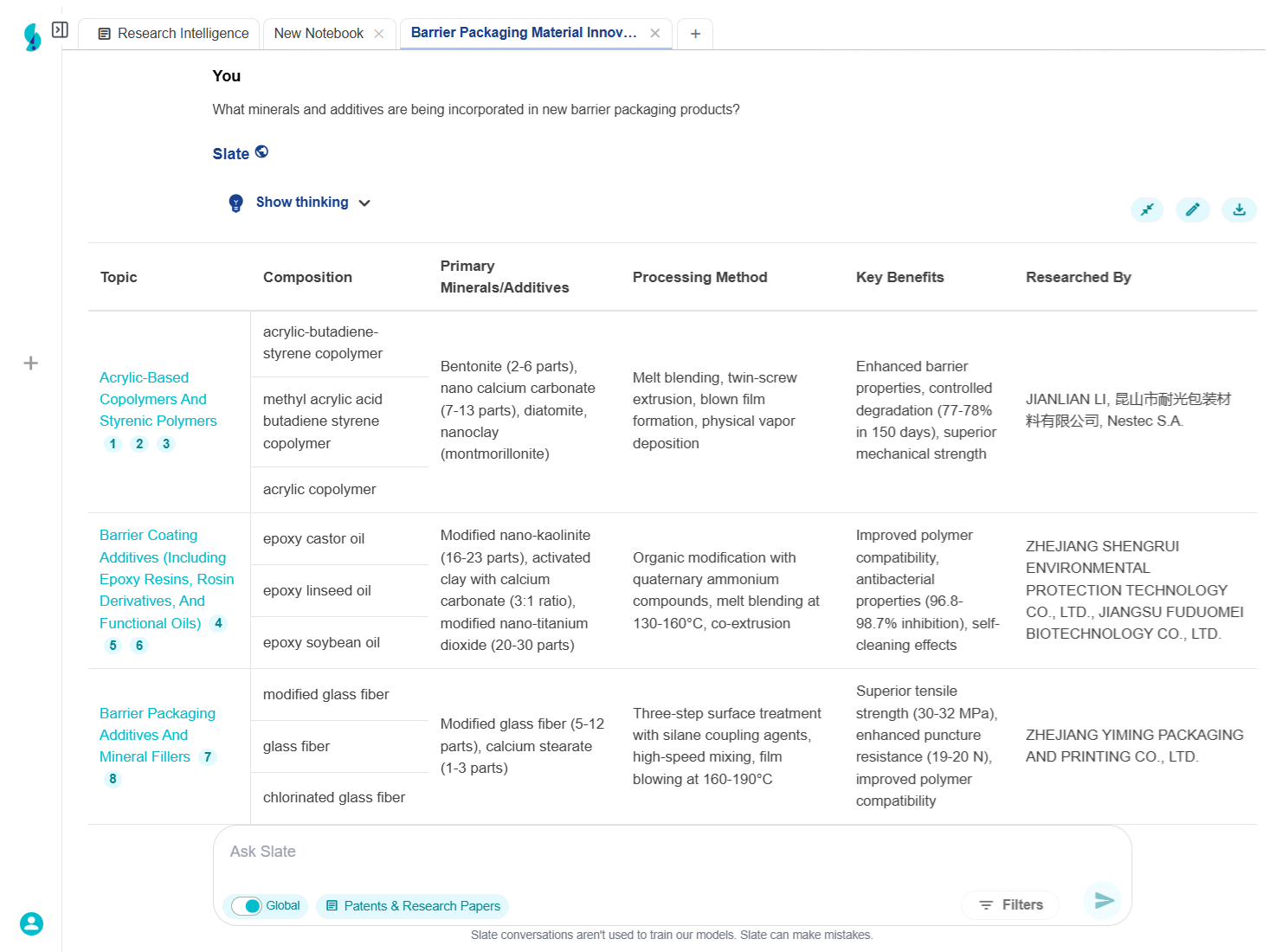Click citation reference number 4

point(218,623)
